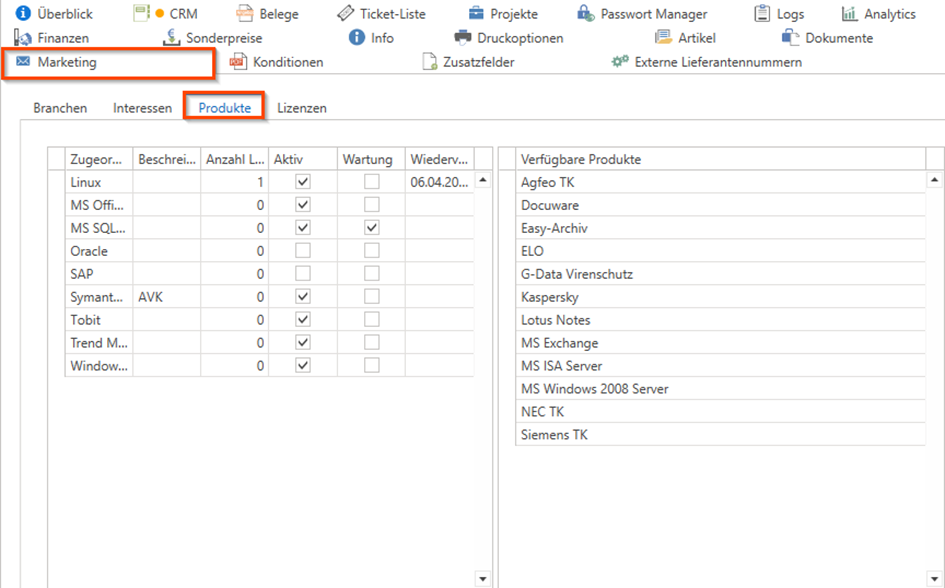The image size is (945, 588).
Task: Select Kaspersky in available products list
Action: [549, 297]
